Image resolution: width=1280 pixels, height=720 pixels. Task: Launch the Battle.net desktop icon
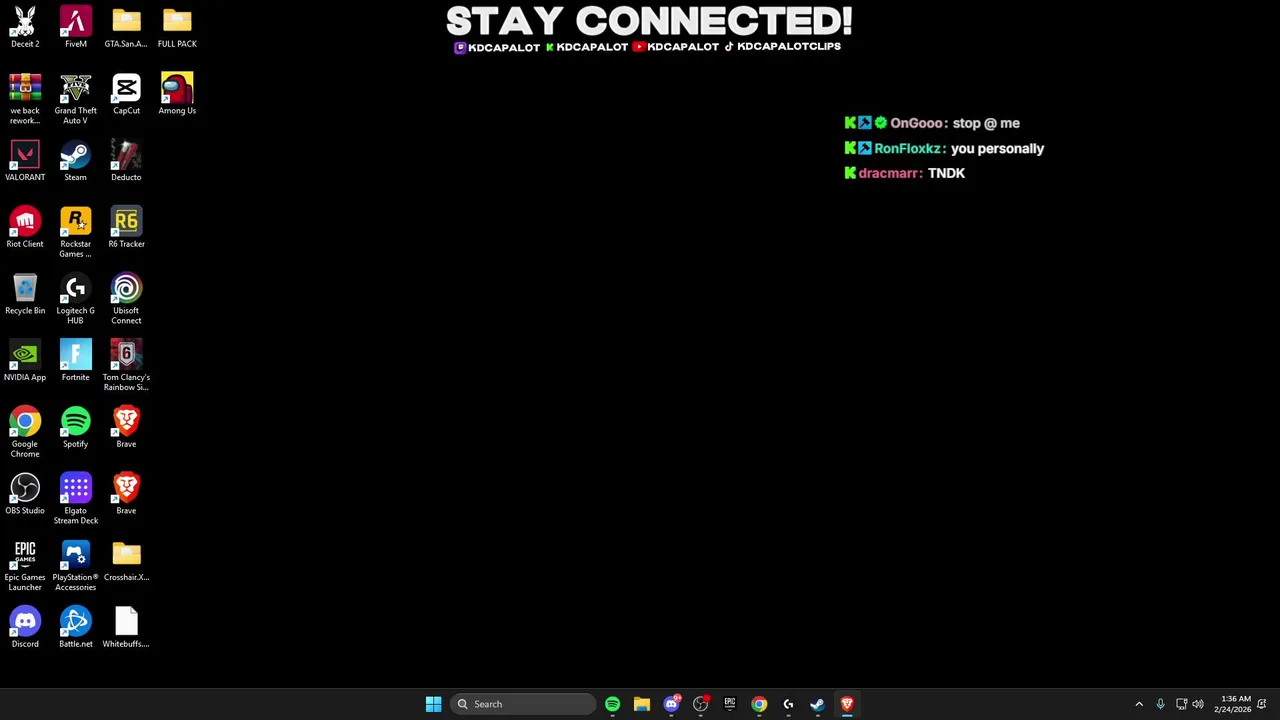[x=75, y=627]
